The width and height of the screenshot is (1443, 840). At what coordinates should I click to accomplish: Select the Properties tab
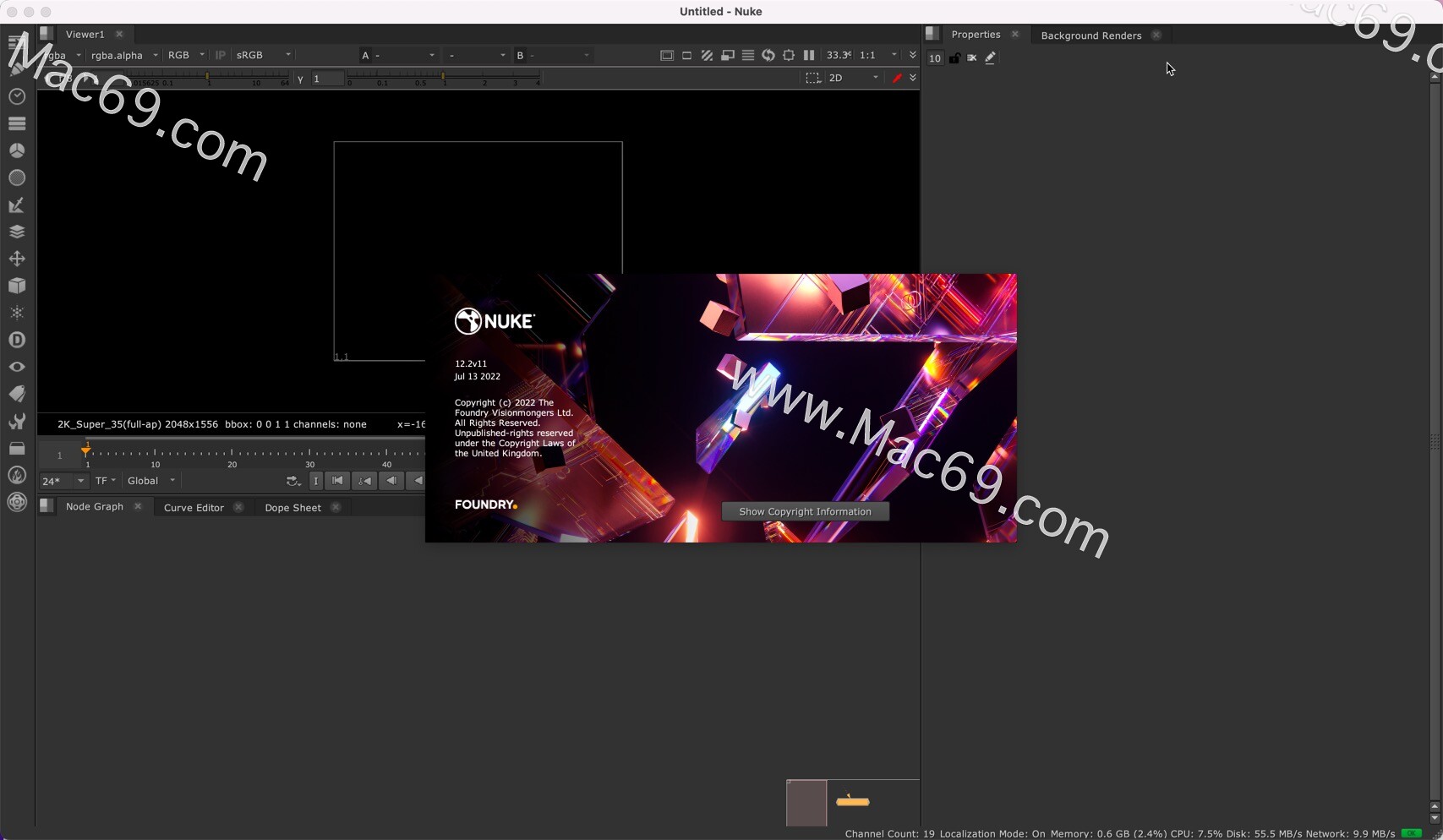tap(976, 35)
